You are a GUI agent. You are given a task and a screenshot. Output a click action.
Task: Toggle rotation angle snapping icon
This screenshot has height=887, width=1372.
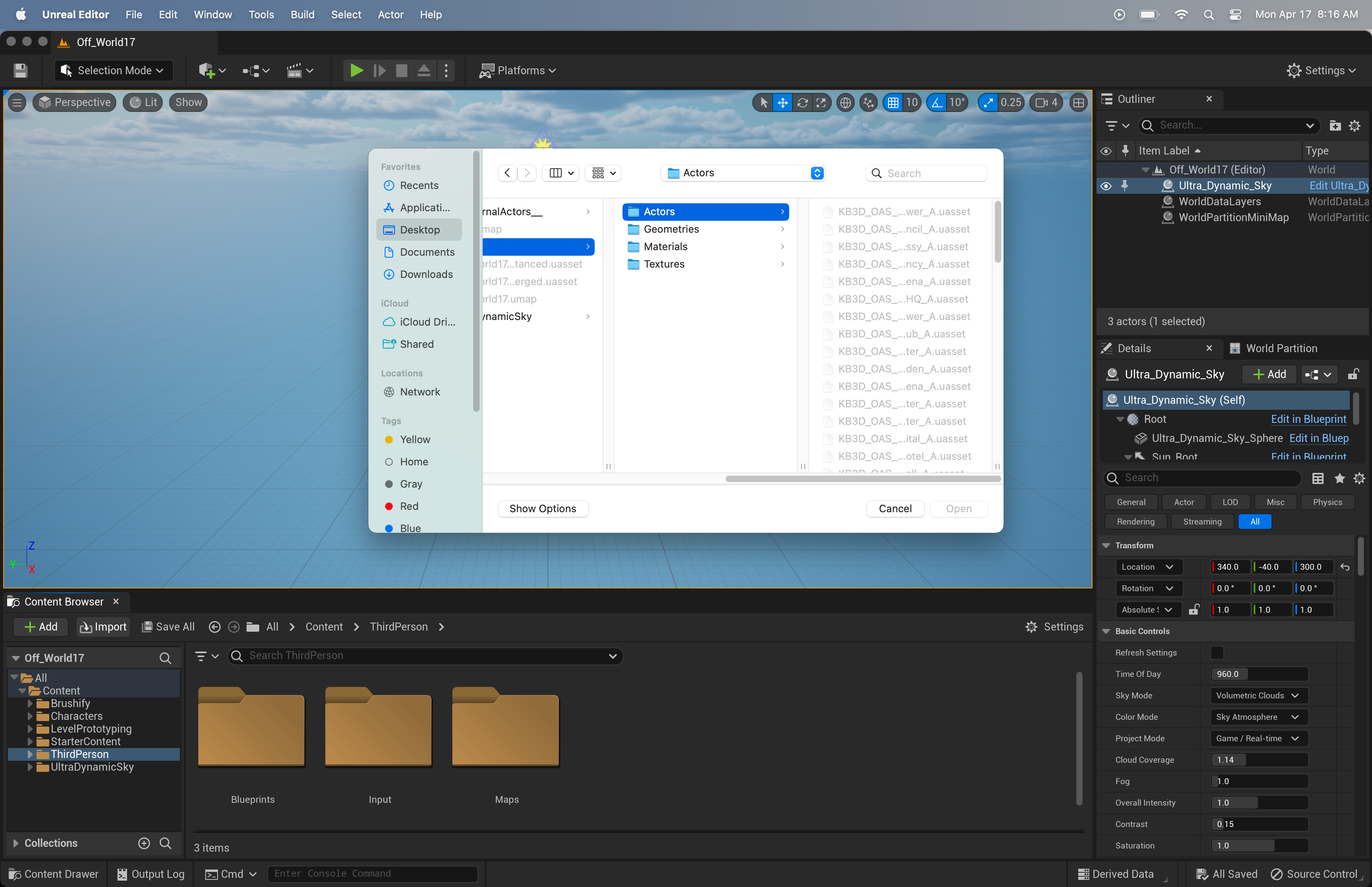[937, 102]
